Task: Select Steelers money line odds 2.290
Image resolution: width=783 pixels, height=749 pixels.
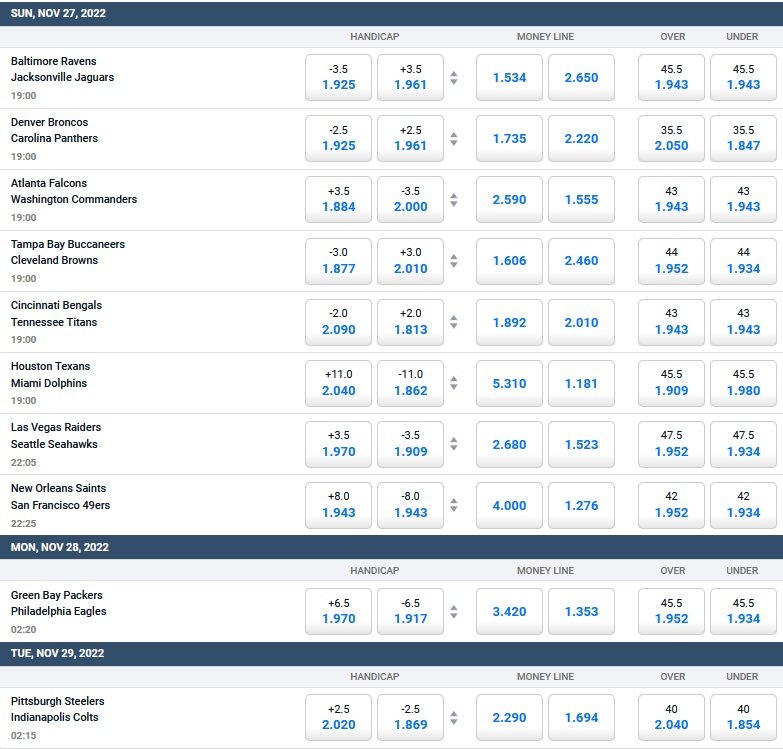Action: 509,718
